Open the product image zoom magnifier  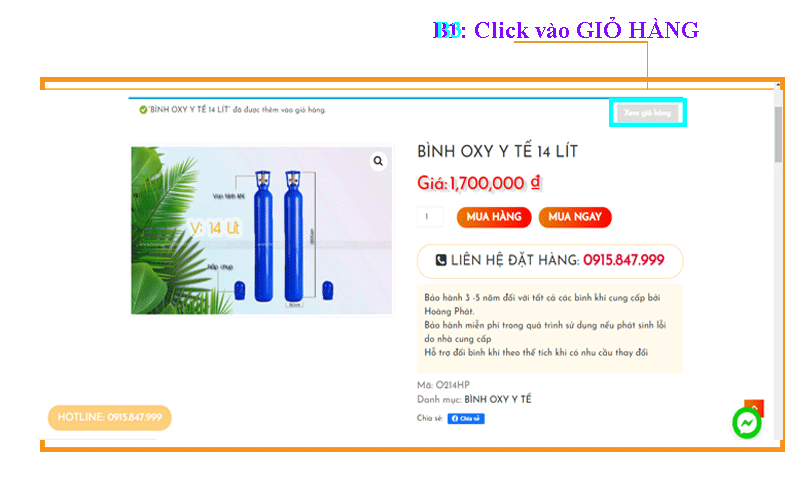click(x=378, y=161)
